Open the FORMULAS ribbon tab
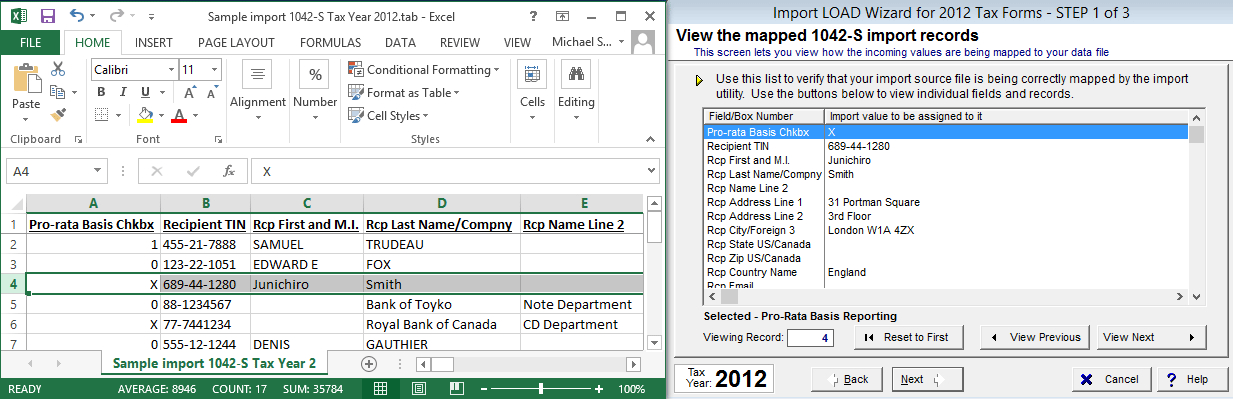The height and width of the screenshot is (399, 1233). pos(330,42)
